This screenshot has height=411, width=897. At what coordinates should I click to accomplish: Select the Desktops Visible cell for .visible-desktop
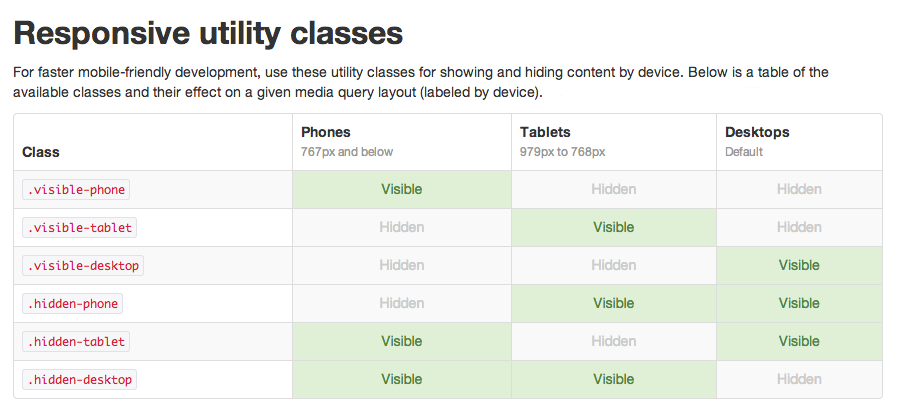pos(799,265)
